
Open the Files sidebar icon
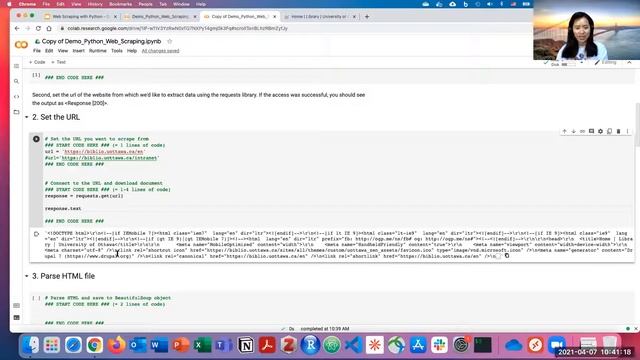(16, 112)
